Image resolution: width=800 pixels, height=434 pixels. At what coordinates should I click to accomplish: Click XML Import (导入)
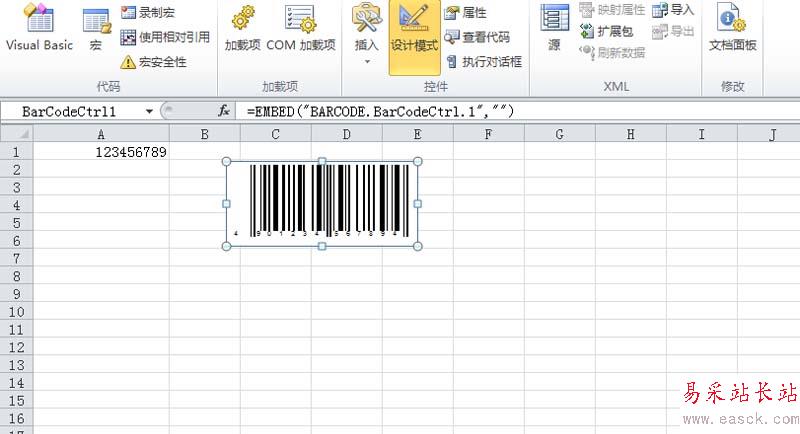(673, 9)
